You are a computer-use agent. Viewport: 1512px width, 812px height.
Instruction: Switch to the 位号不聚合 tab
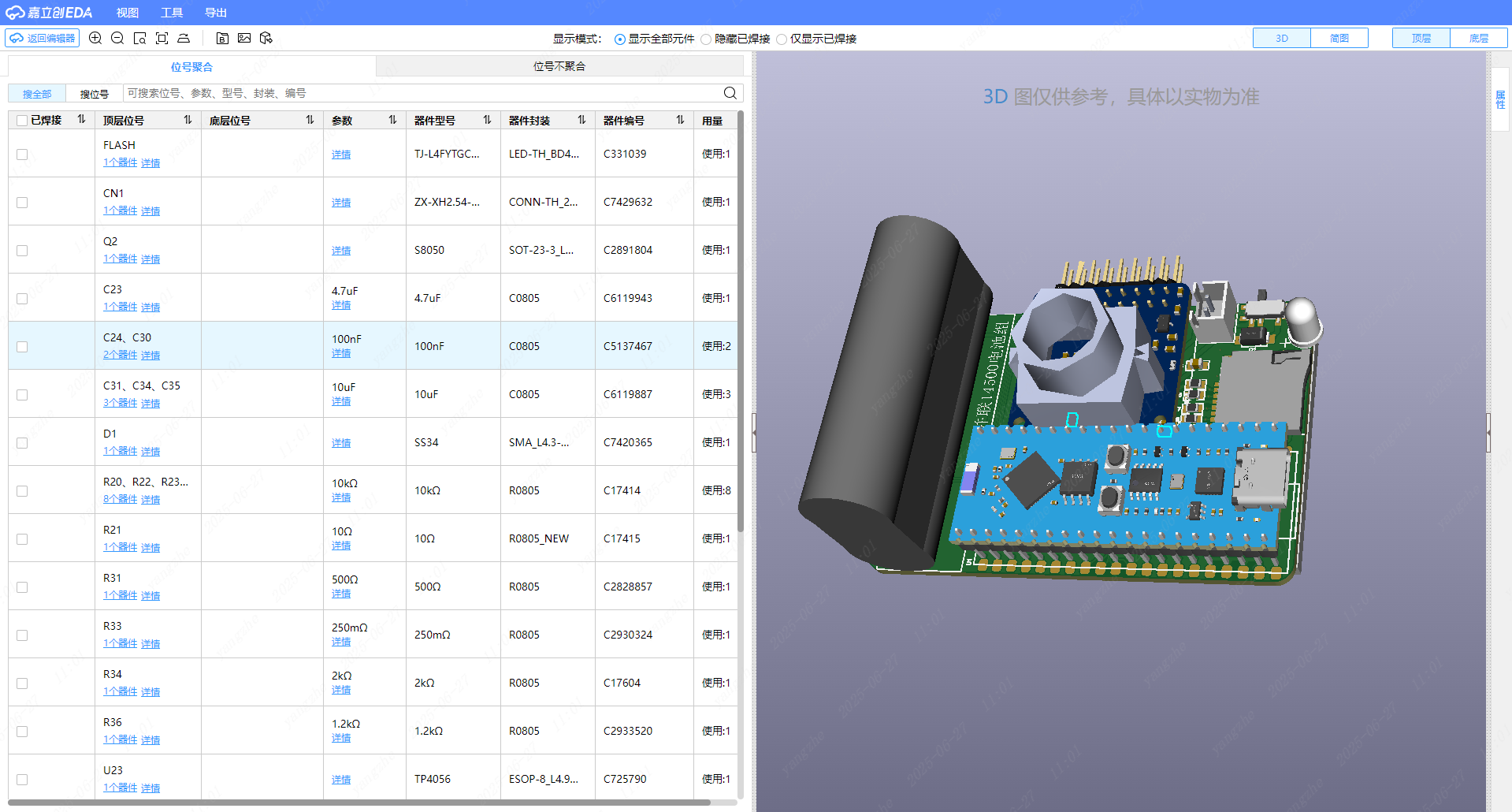pyautogui.click(x=559, y=66)
